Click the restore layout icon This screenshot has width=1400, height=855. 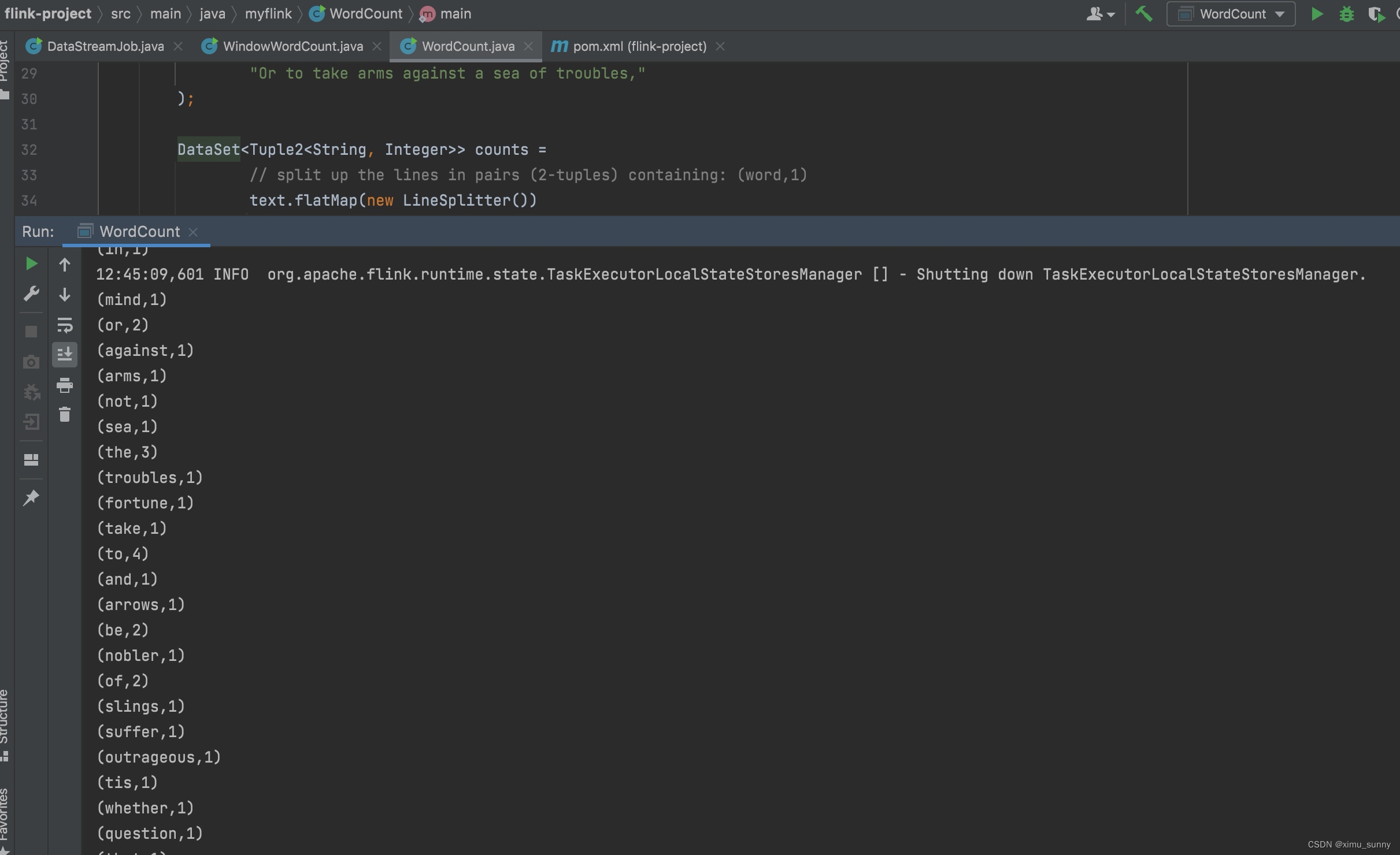(31, 460)
